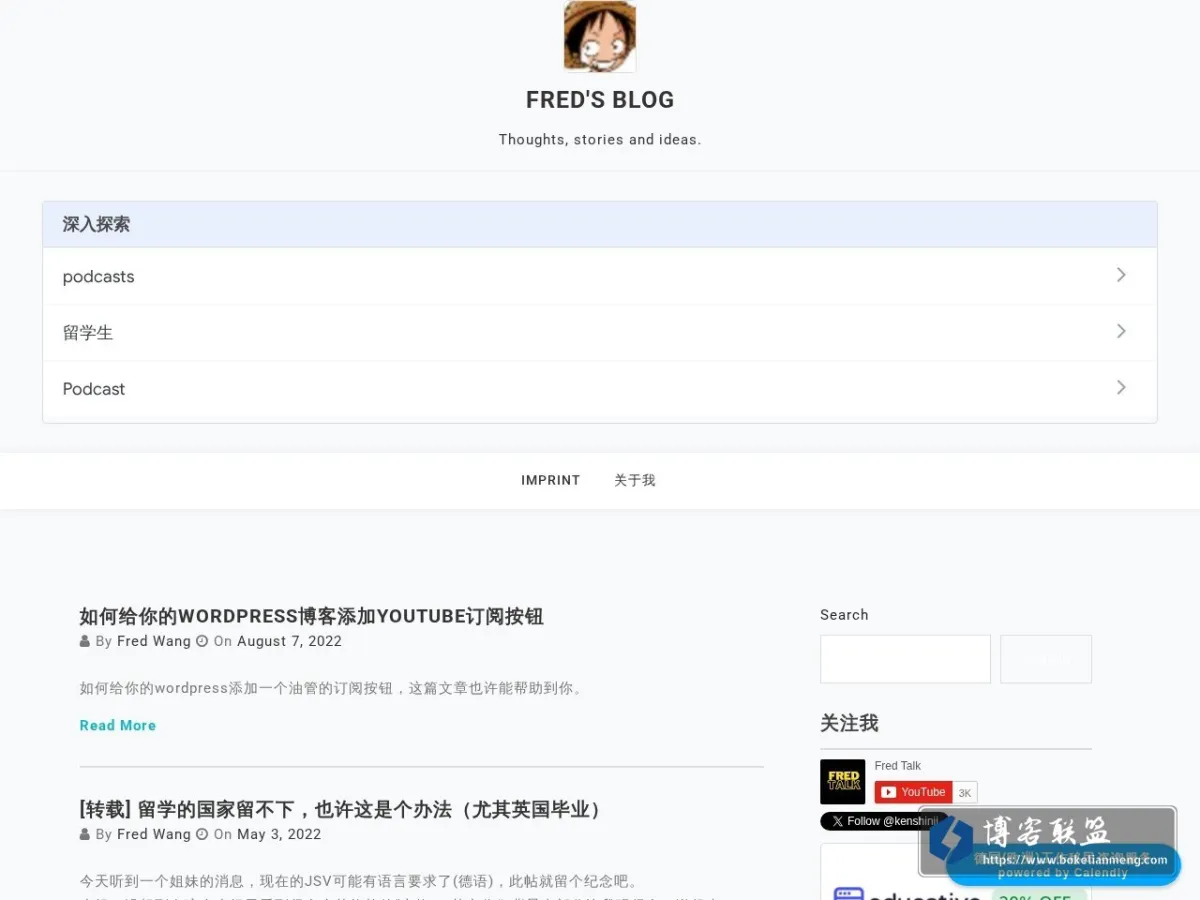Click the 3K subscriber count badge
The image size is (1200, 900).
click(965, 792)
